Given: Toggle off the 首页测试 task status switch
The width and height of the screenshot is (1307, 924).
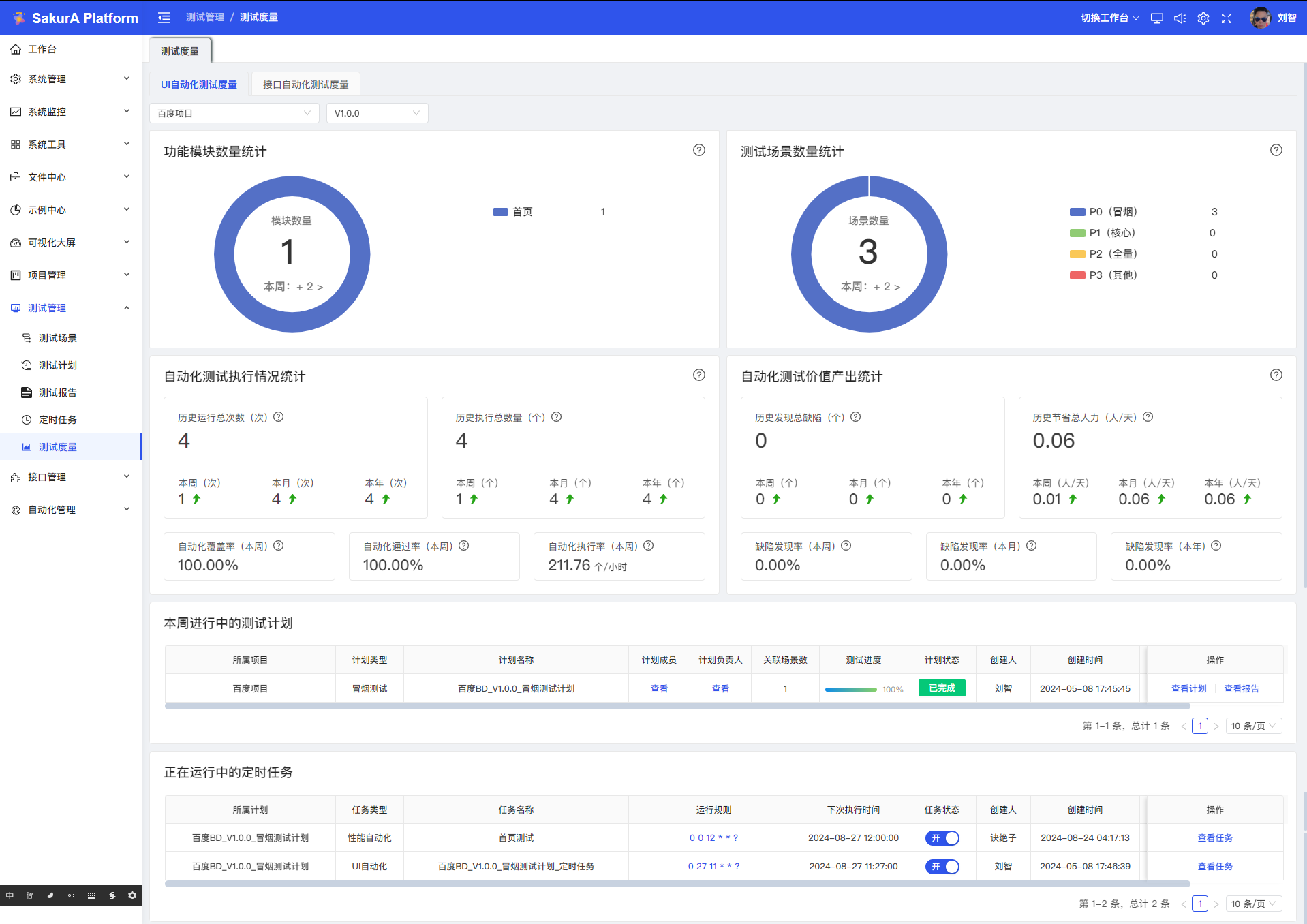Looking at the screenshot, I should coord(942,838).
